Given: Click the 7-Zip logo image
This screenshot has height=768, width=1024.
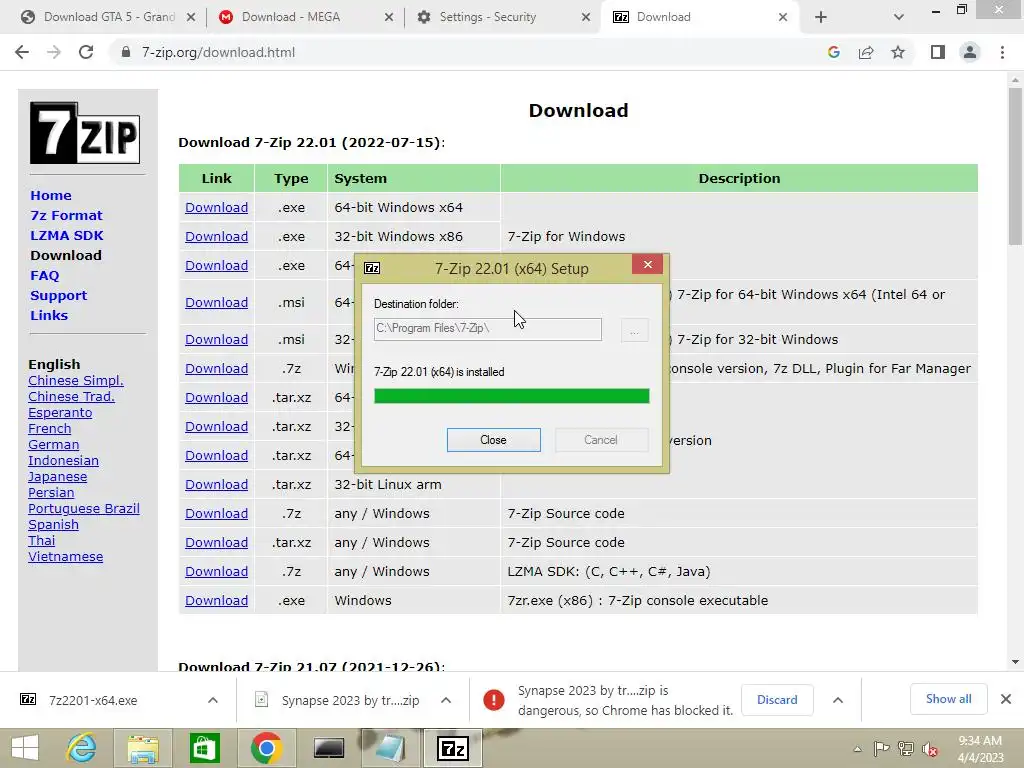Looking at the screenshot, I should pos(85,133).
